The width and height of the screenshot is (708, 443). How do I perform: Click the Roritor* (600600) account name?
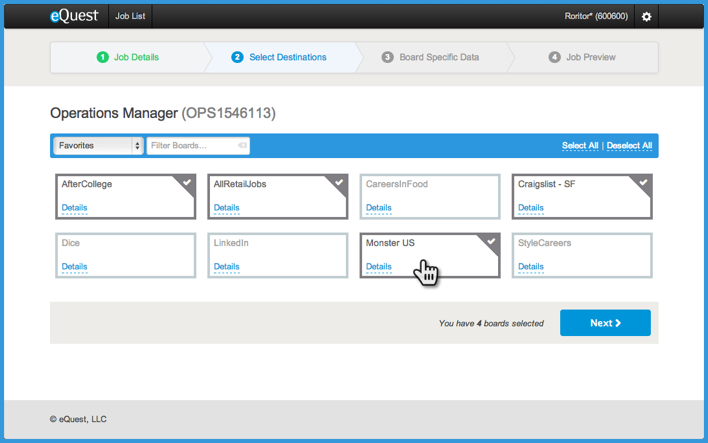(x=596, y=16)
